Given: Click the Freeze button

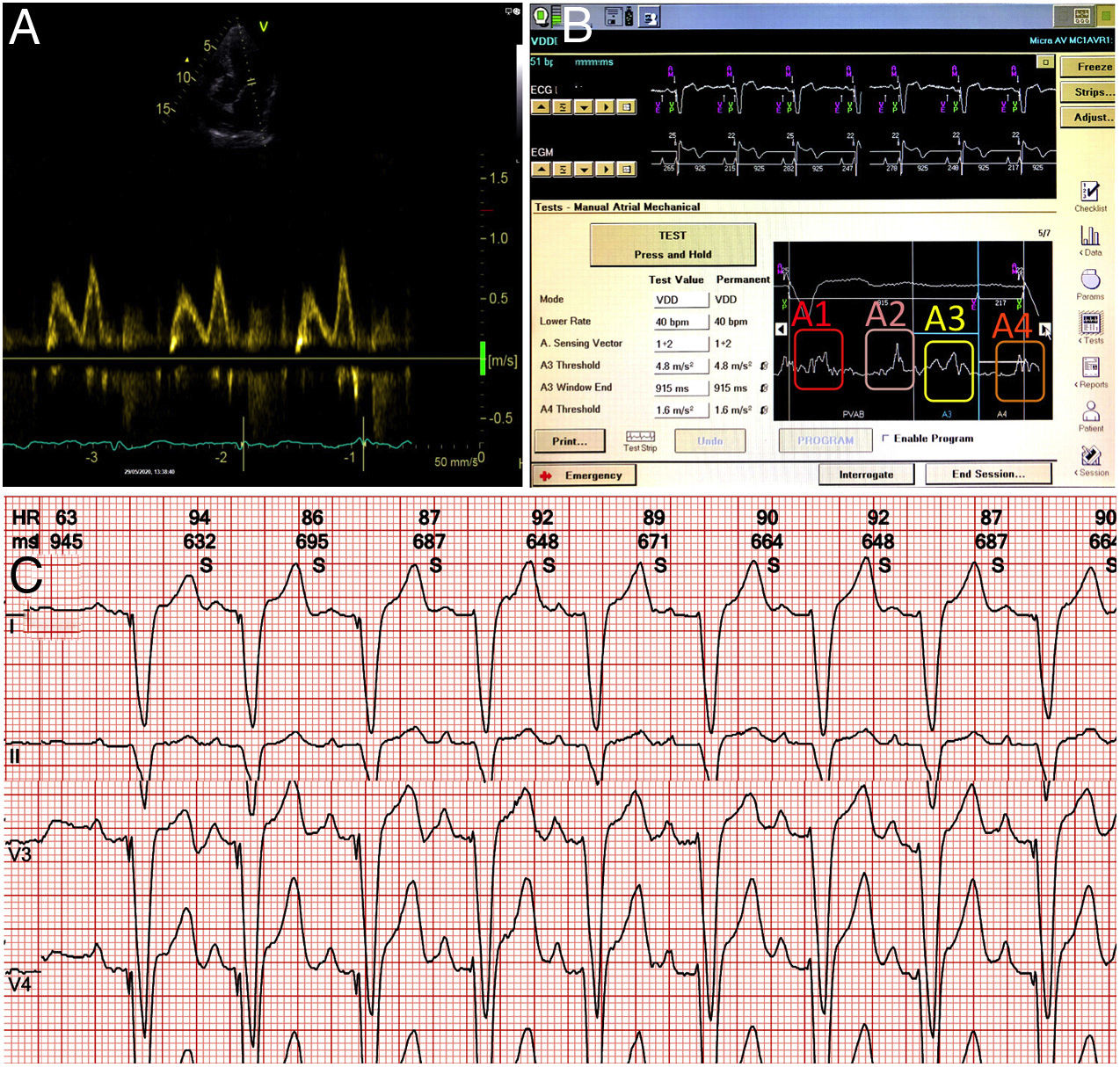Looking at the screenshot, I should (x=1088, y=67).
